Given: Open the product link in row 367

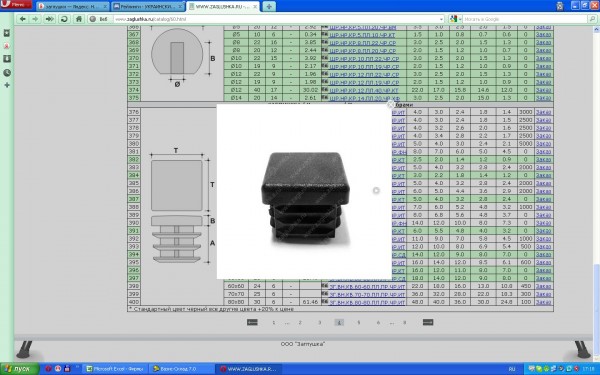Looking at the screenshot, I should click(x=362, y=35).
